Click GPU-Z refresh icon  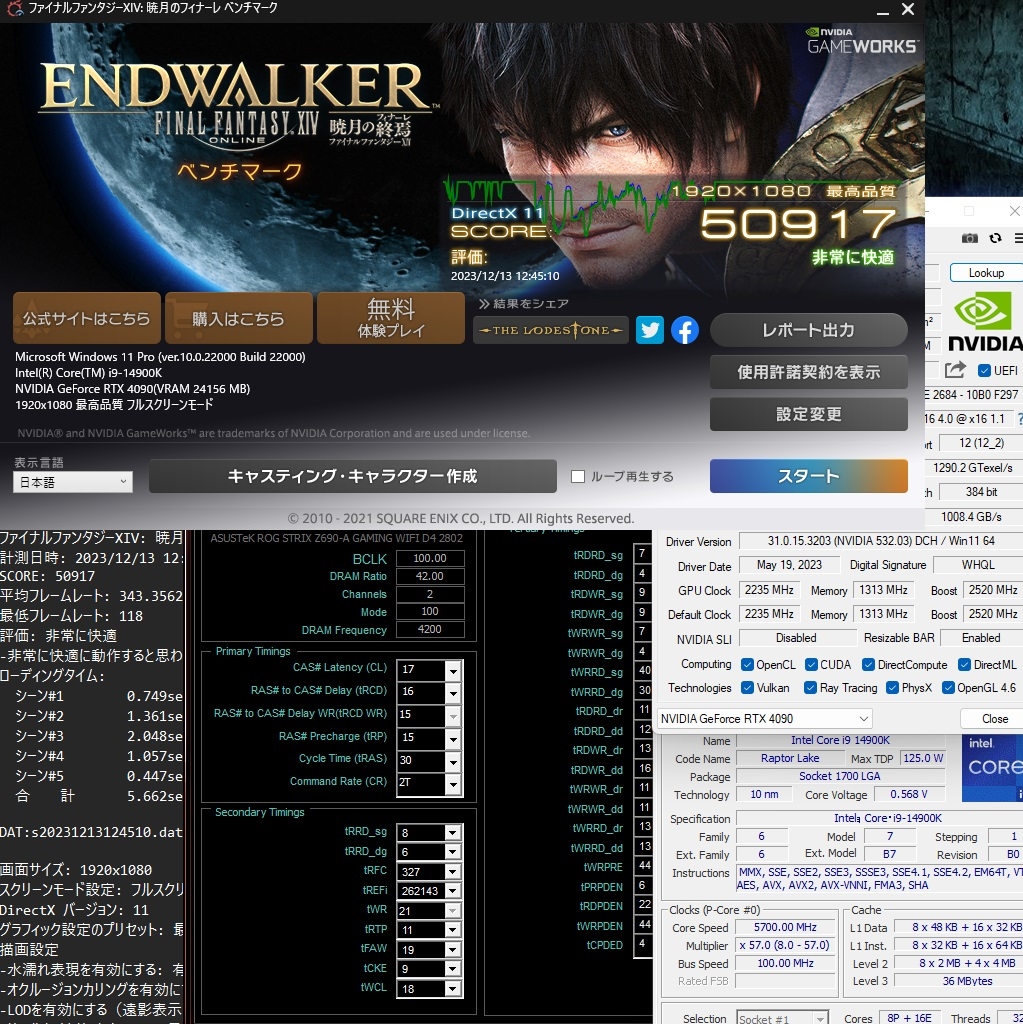click(x=996, y=238)
